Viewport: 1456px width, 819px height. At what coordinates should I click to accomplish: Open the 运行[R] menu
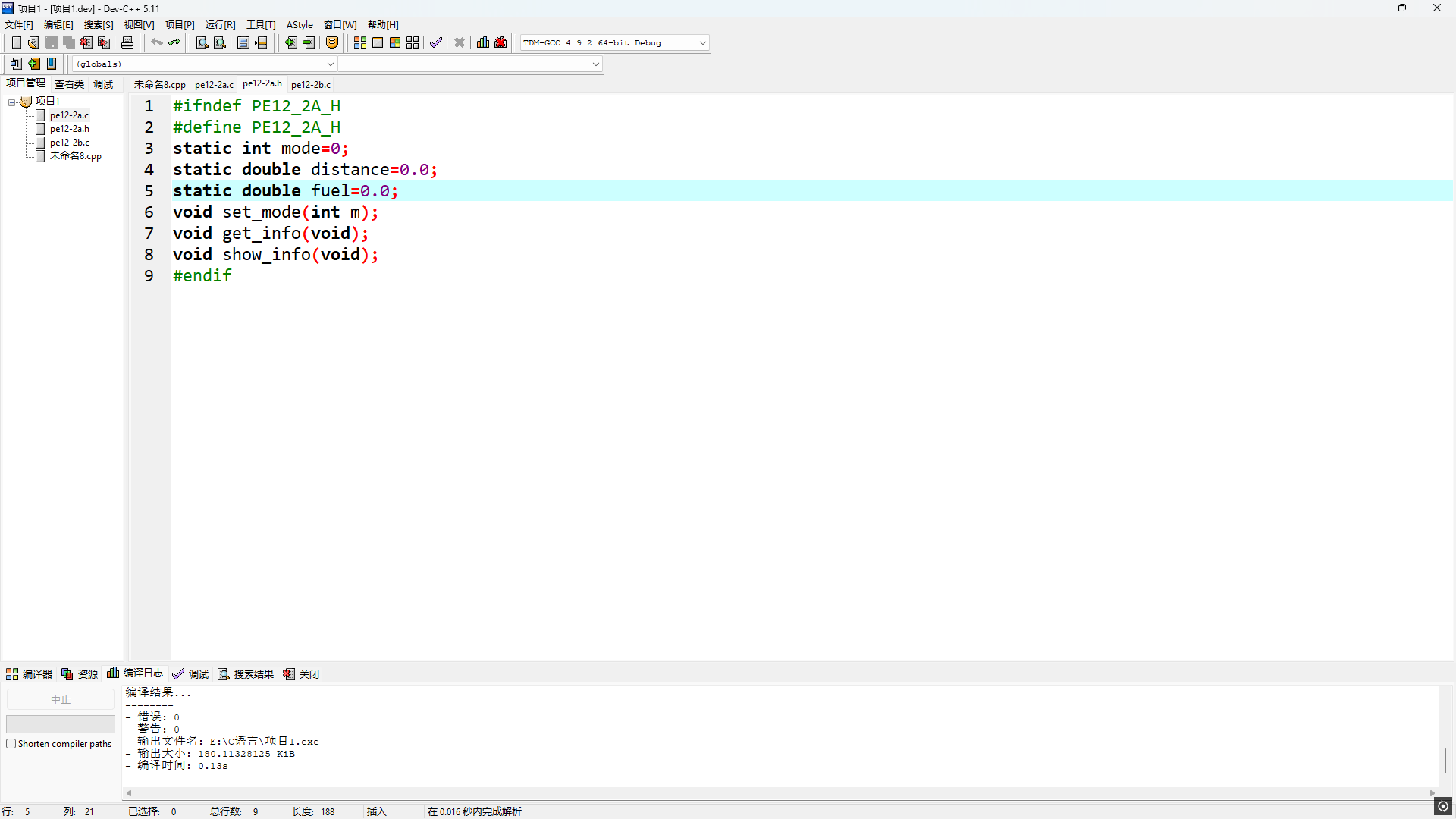[220, 25]
